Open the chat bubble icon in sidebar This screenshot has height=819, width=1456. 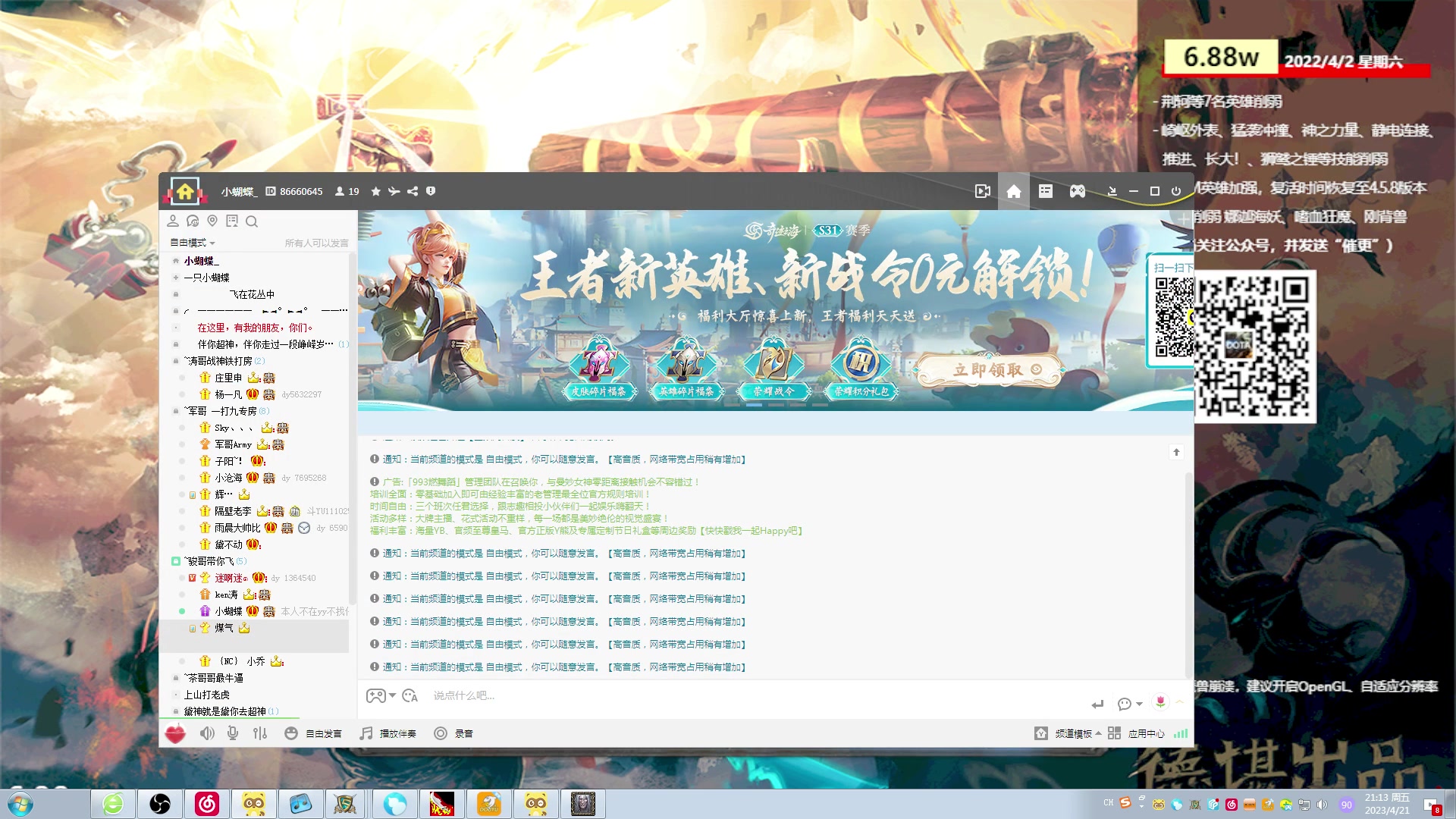click(193, 221)
